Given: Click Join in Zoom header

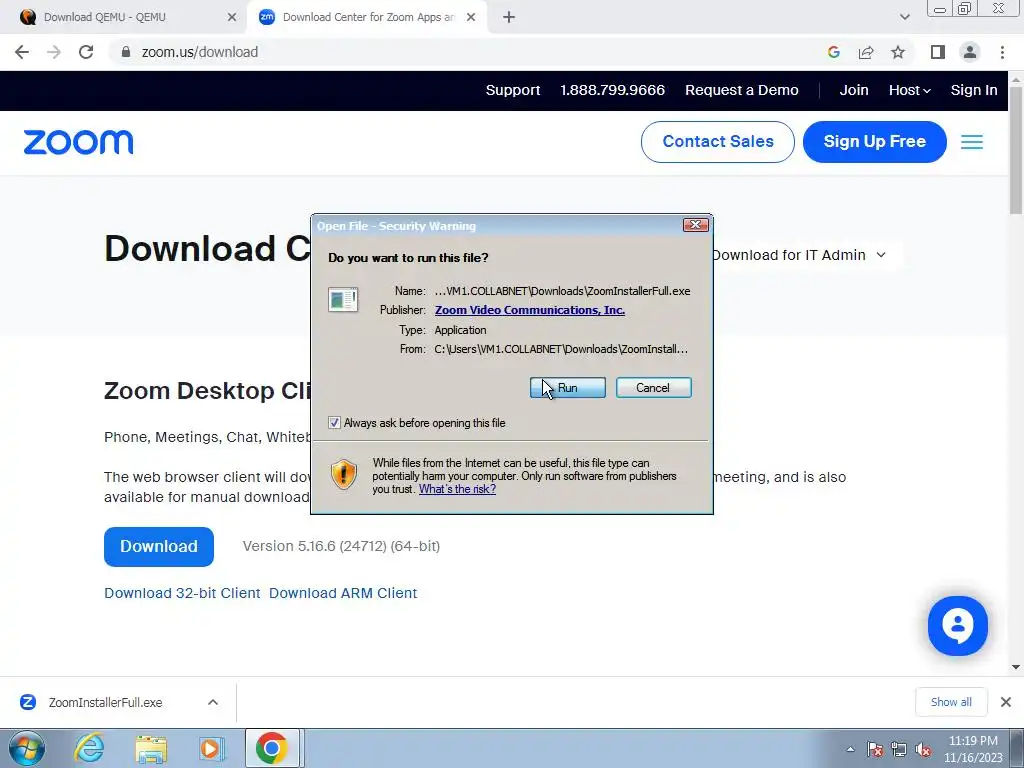Looking at the screenshot, I should [854, 90].
